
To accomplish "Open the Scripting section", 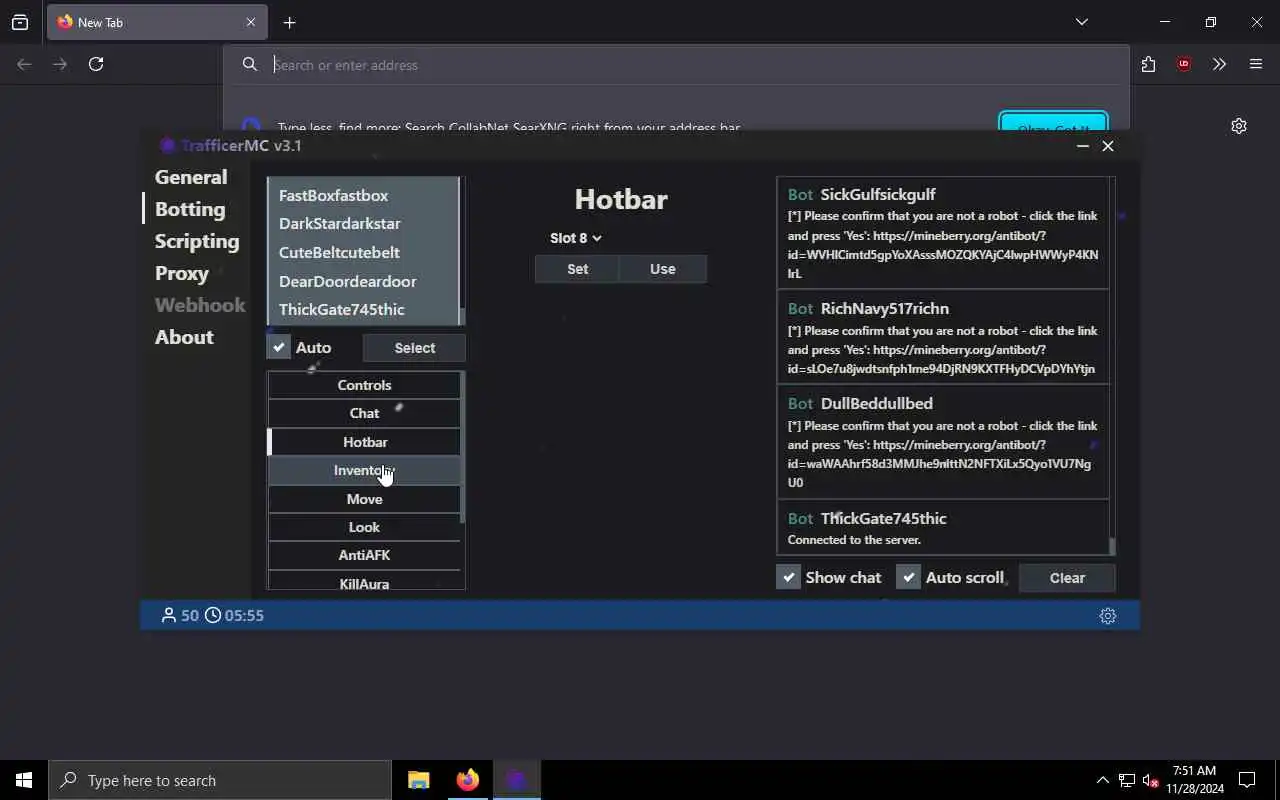I will (x=197, y=241).
